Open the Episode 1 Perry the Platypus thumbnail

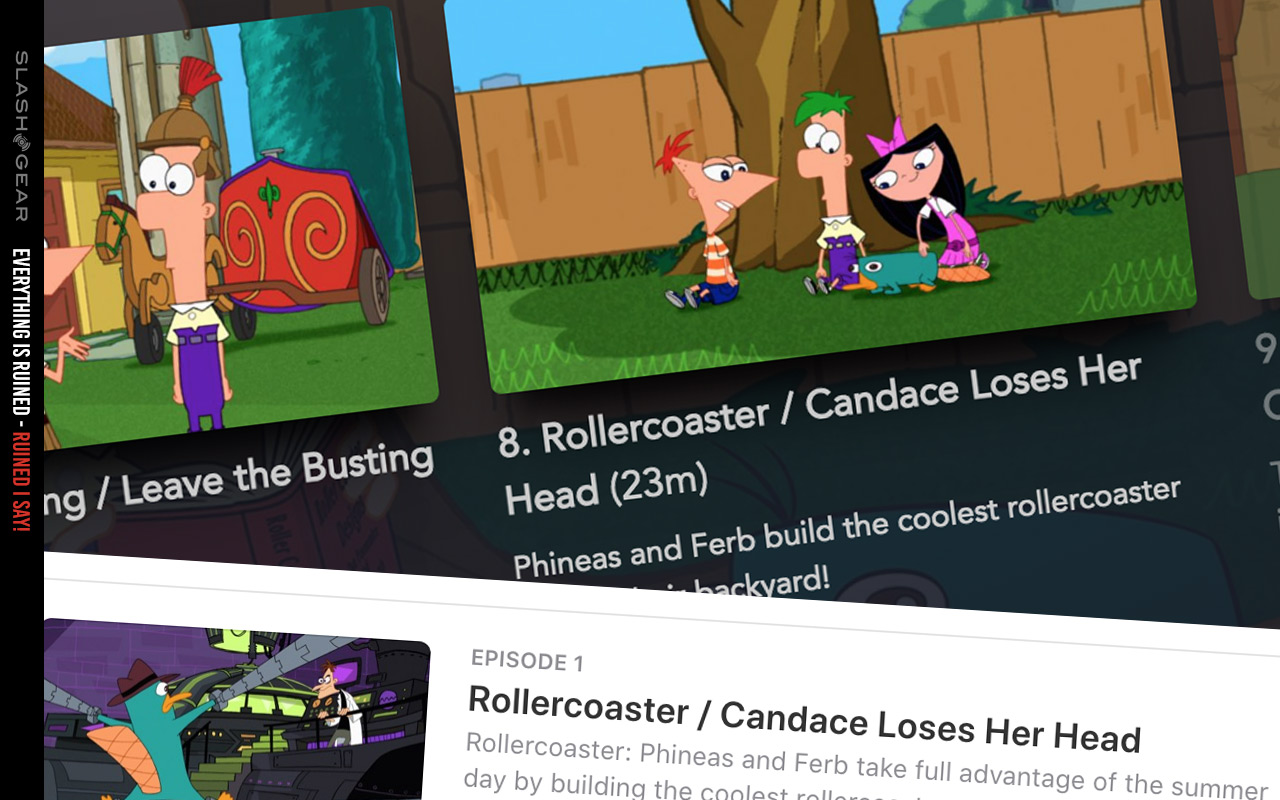237,712
